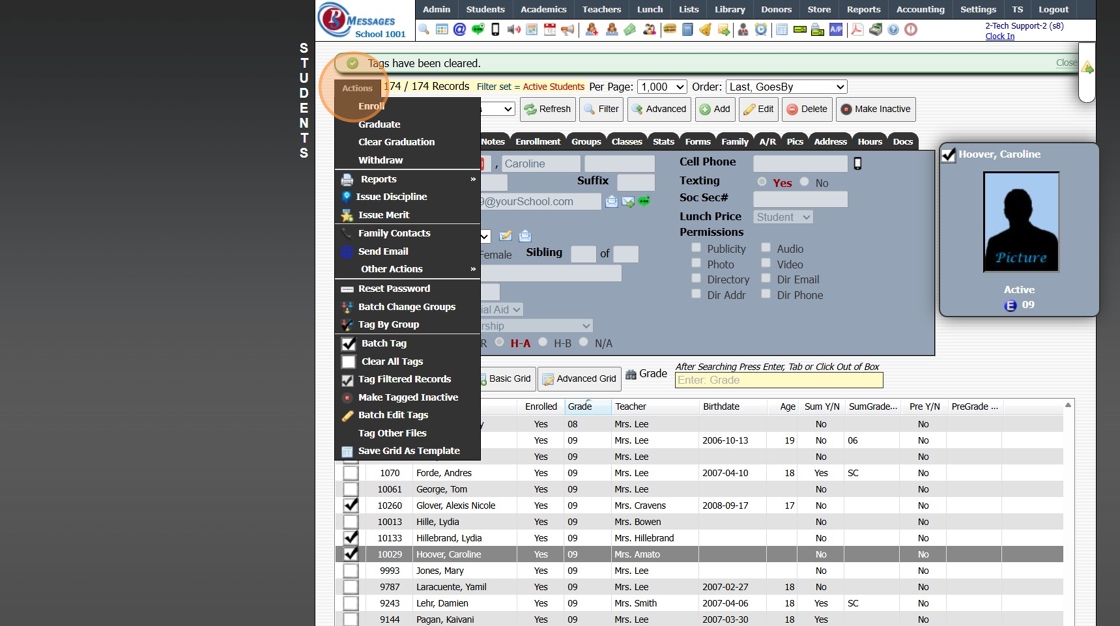Open the Order dropdown showing Last, GoesBy
Screen dimensions: 1120x626
click(x=786, y=87)
